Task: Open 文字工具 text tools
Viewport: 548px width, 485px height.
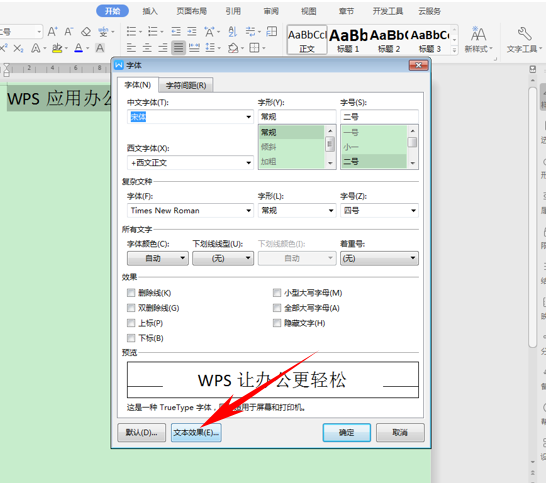Action: (524, 39)
